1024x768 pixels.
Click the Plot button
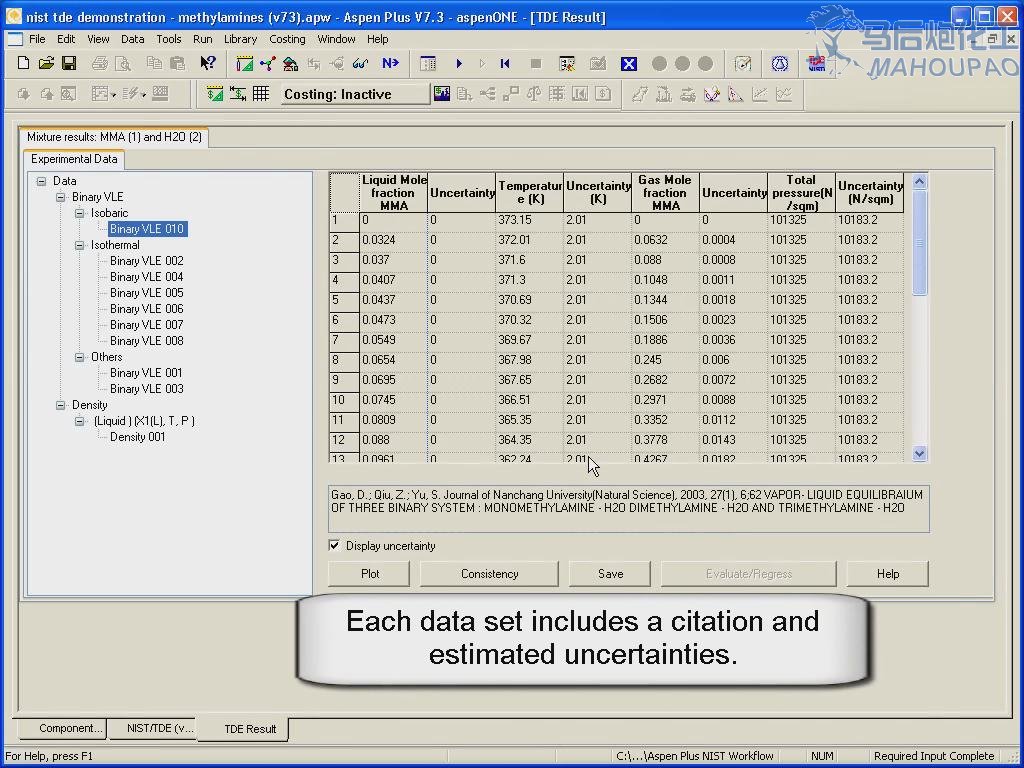pos(370,573)
